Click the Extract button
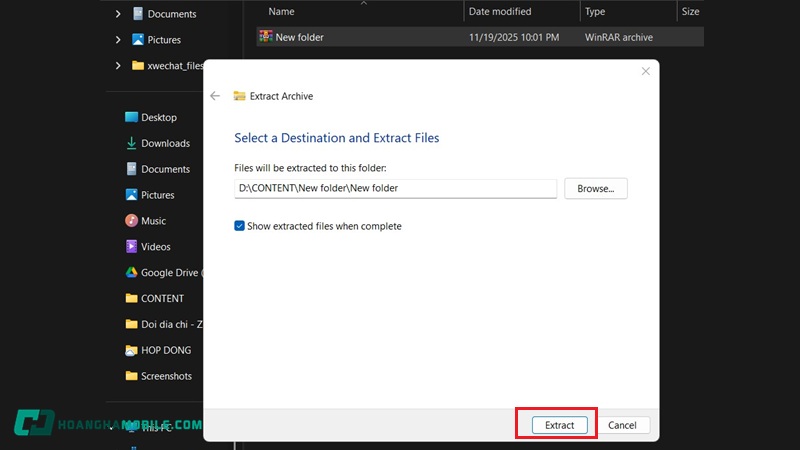Viewport: 800px width, 450px height. coord(559,425)
